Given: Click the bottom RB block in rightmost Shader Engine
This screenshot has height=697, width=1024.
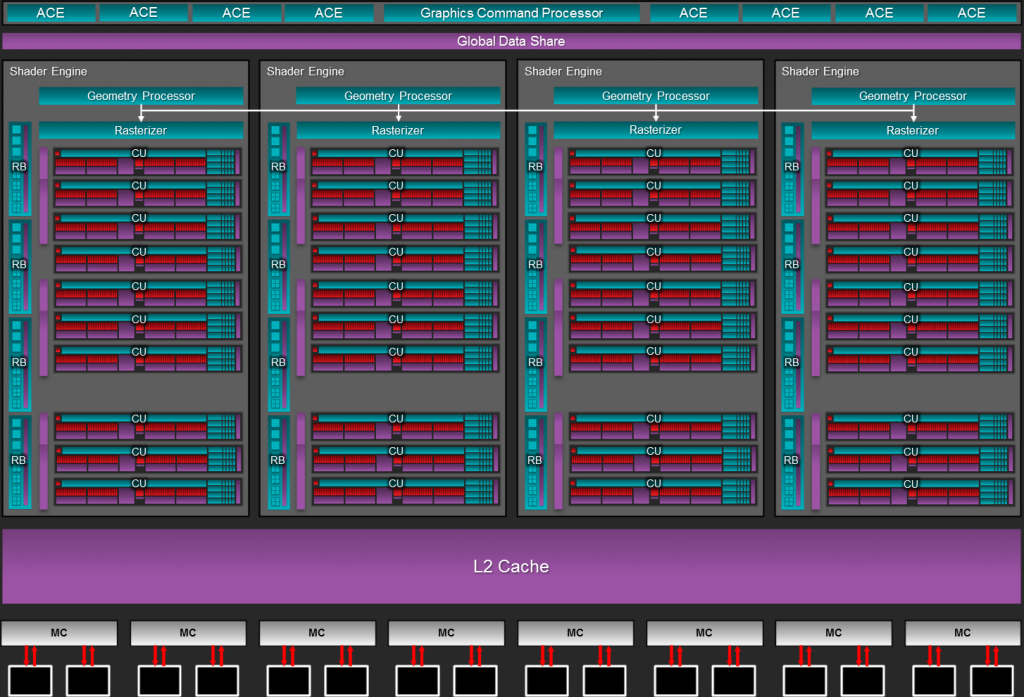Looking at the screenshot, I should click(792, 460).
